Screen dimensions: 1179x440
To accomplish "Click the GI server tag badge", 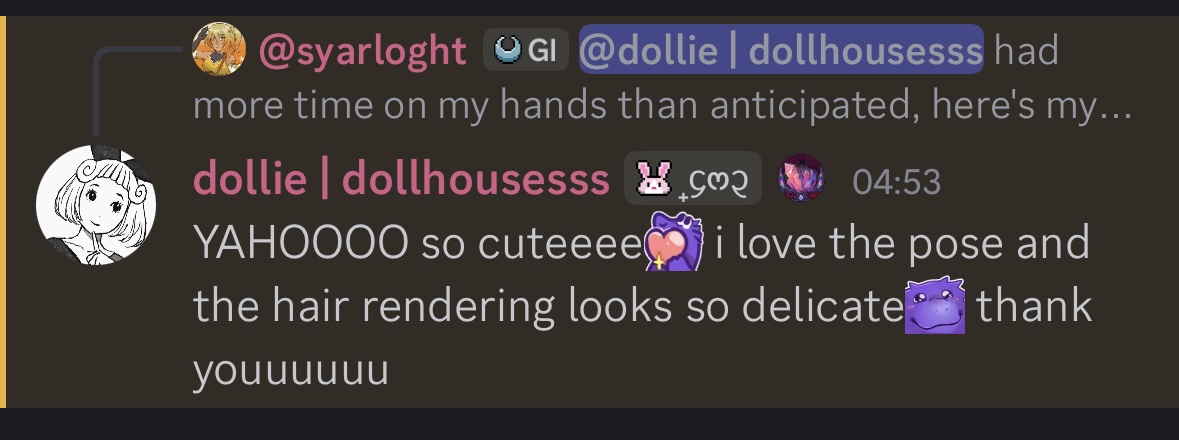I will (526, 50).
